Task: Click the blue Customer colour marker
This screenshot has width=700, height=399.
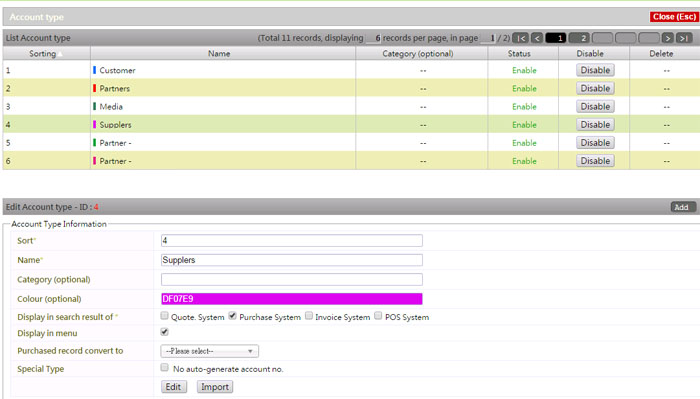Action: pyautogui.click(x=94, y=70)
